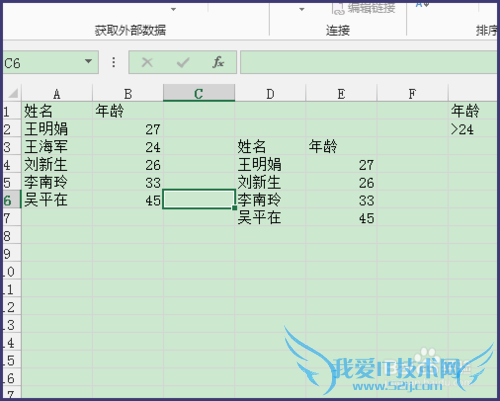Viewport: 500px width, 401px height.
Task: Select row 8 header
Action: tap(12, 236)
